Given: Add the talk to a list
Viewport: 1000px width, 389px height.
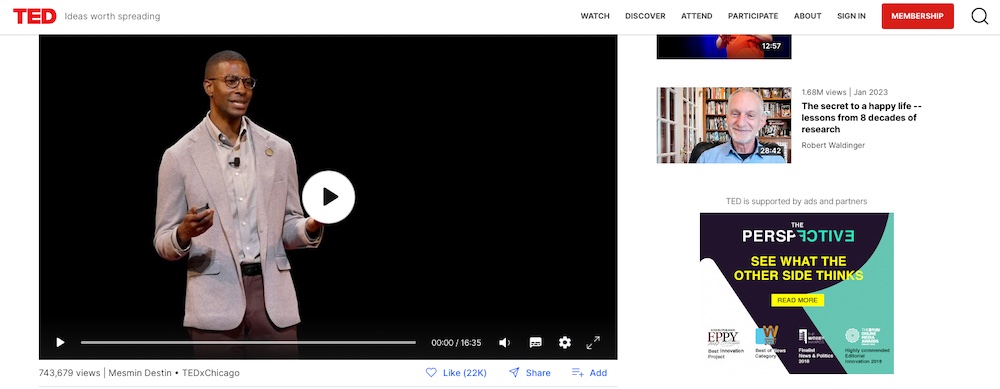Looking at the screenshot, I should [x=589, y=372].
